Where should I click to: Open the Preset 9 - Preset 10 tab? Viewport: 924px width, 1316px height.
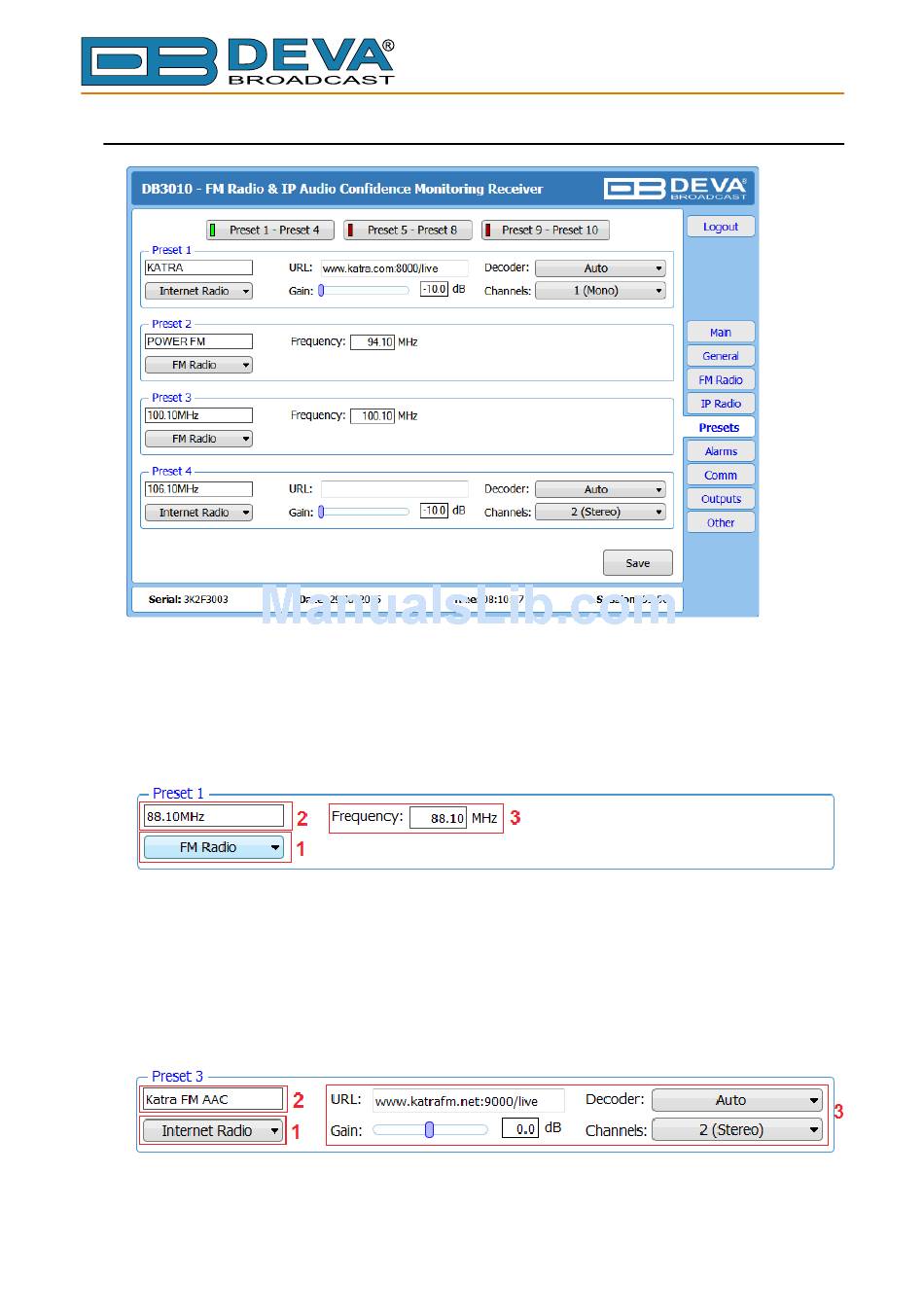546,231
